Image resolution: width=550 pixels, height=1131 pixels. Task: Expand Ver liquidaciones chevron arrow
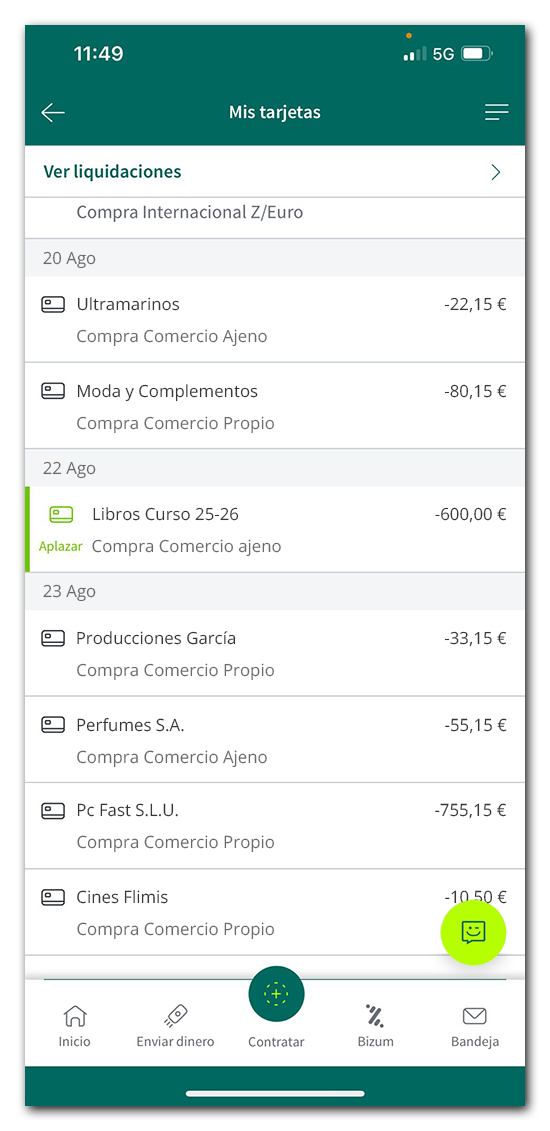click(x=495, y=172)
